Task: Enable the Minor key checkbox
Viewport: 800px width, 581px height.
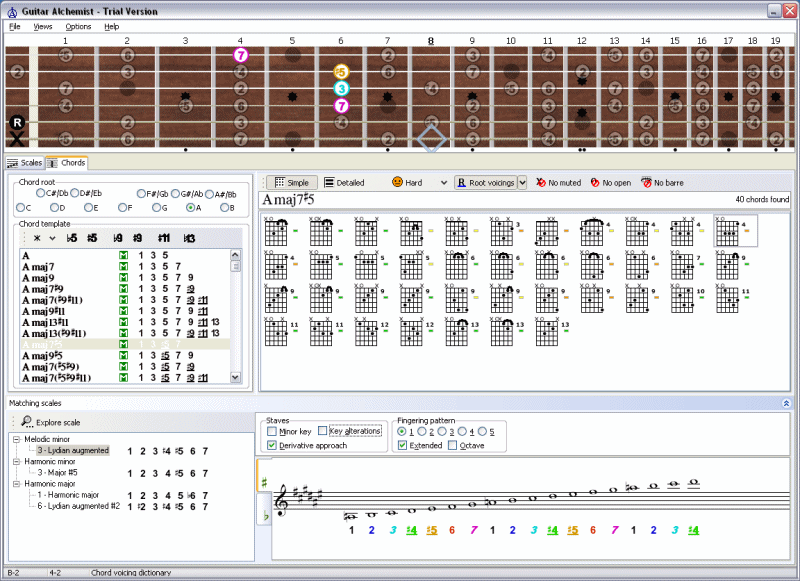Action: point(272,431)
